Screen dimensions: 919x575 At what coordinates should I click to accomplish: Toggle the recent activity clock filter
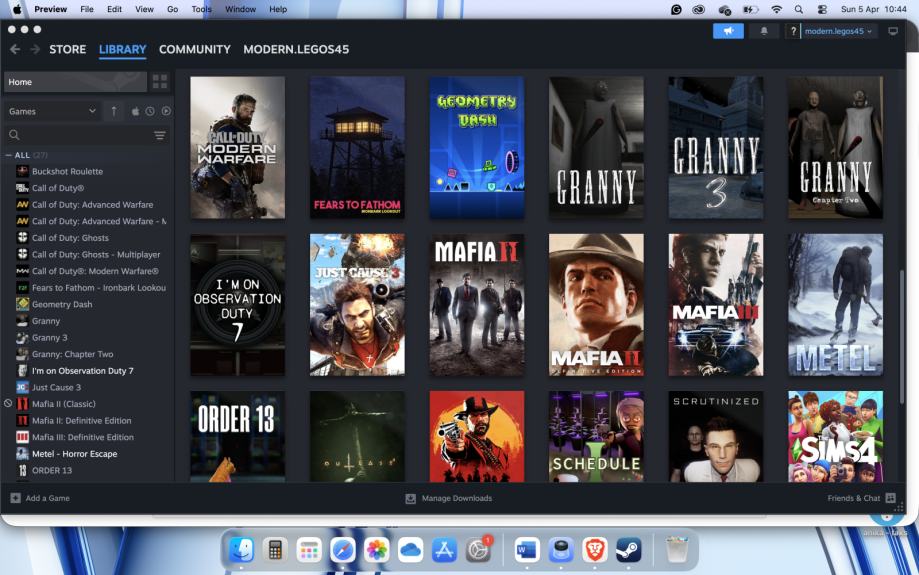coord(150,111)
